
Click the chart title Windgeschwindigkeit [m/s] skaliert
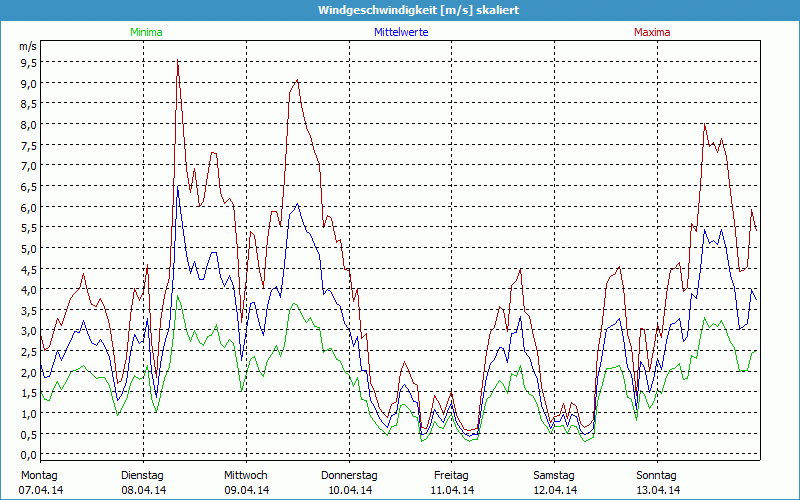pyautogui.click(x=418, y=10)
